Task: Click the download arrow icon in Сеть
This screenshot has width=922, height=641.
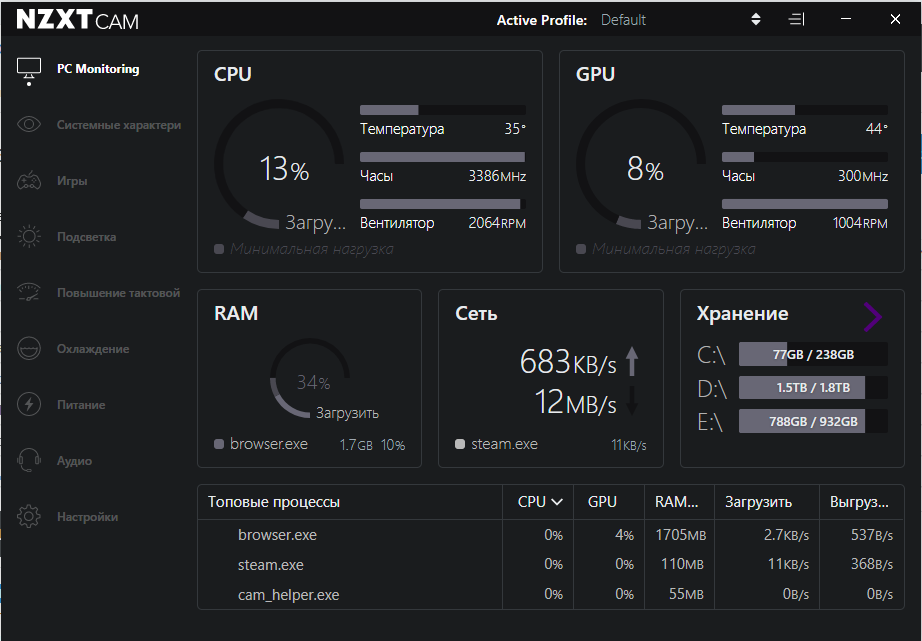Action: (632, 401)
